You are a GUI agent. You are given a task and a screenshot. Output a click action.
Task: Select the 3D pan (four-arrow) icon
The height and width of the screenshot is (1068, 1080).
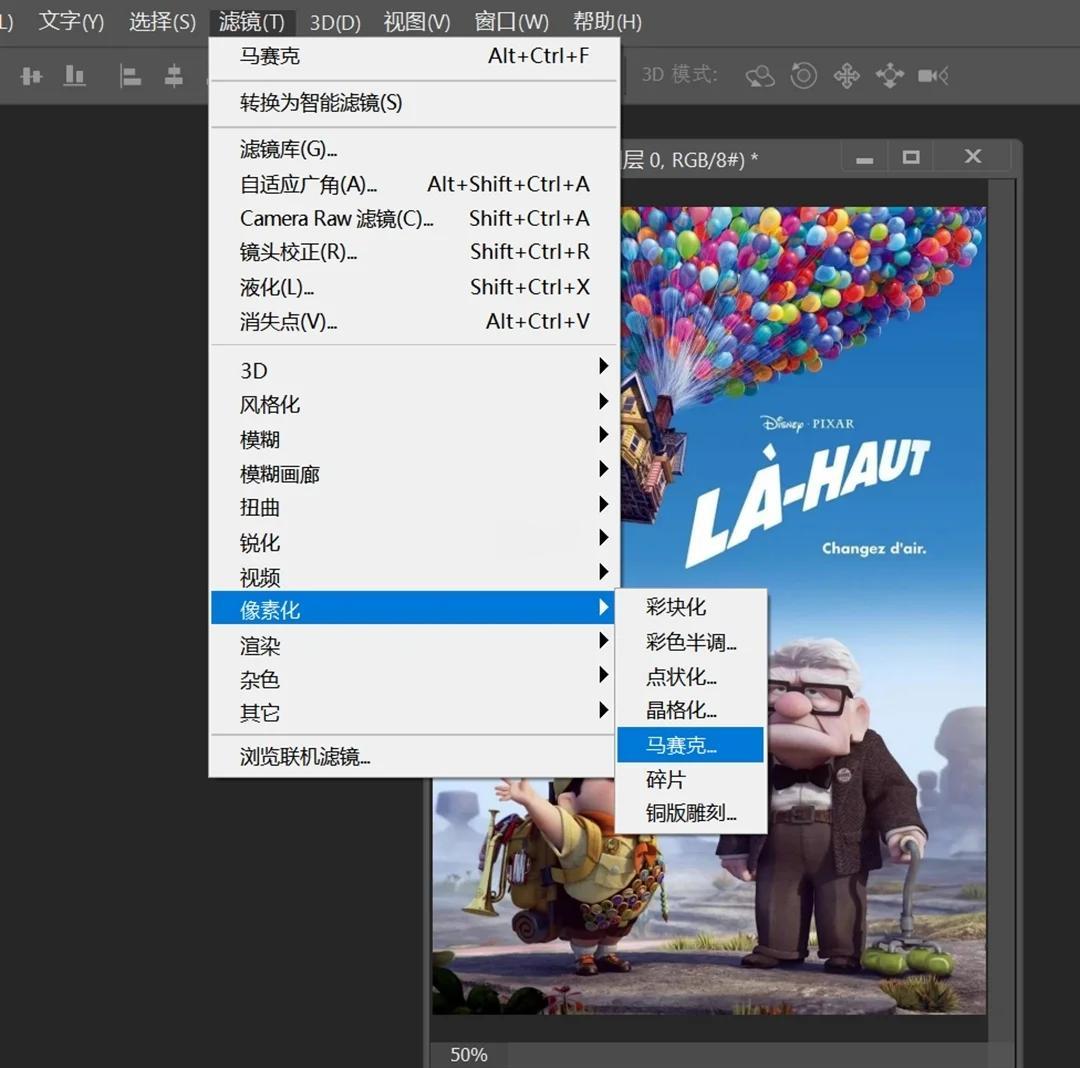click(847, 76)
